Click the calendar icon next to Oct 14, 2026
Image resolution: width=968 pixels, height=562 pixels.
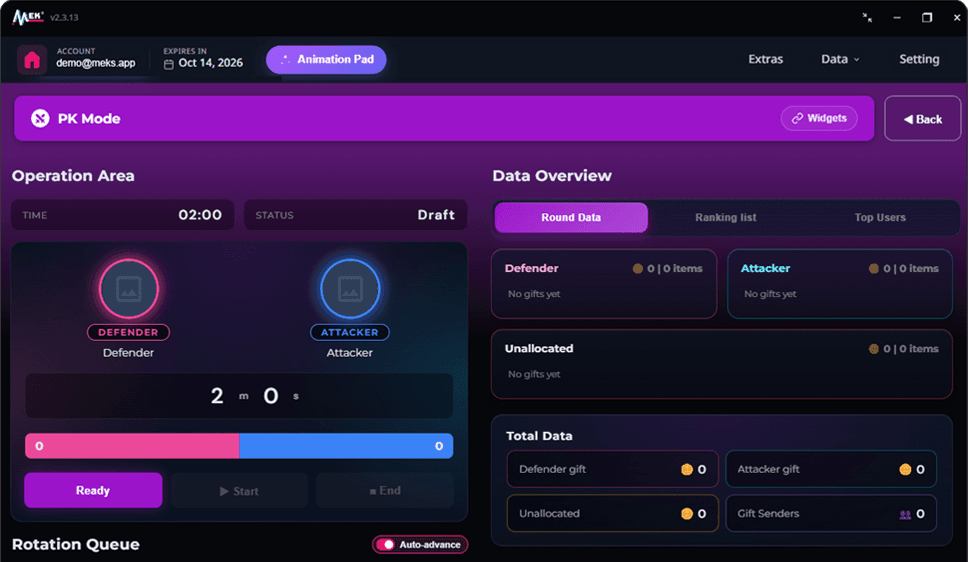pyautogui.click(x=169, y=64)
